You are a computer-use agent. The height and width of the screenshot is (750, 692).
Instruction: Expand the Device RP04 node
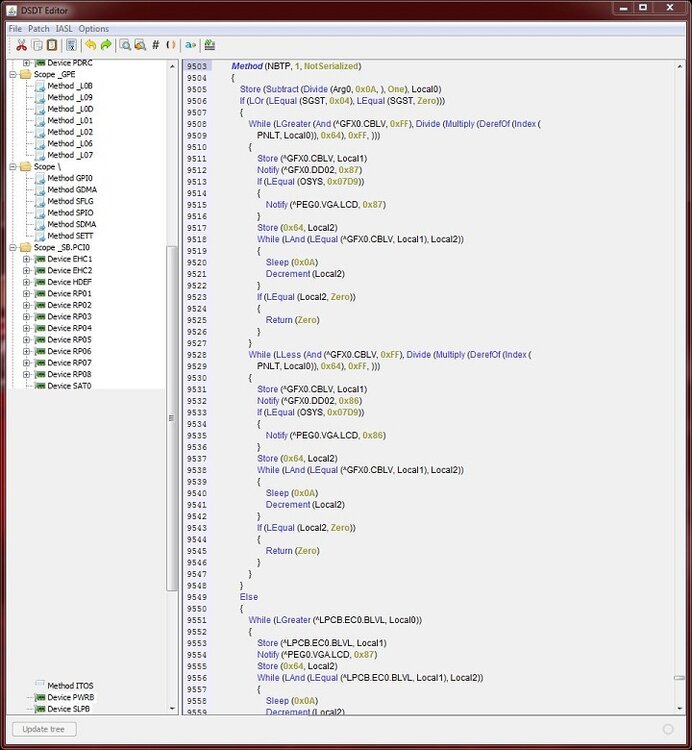pos(27,328)
